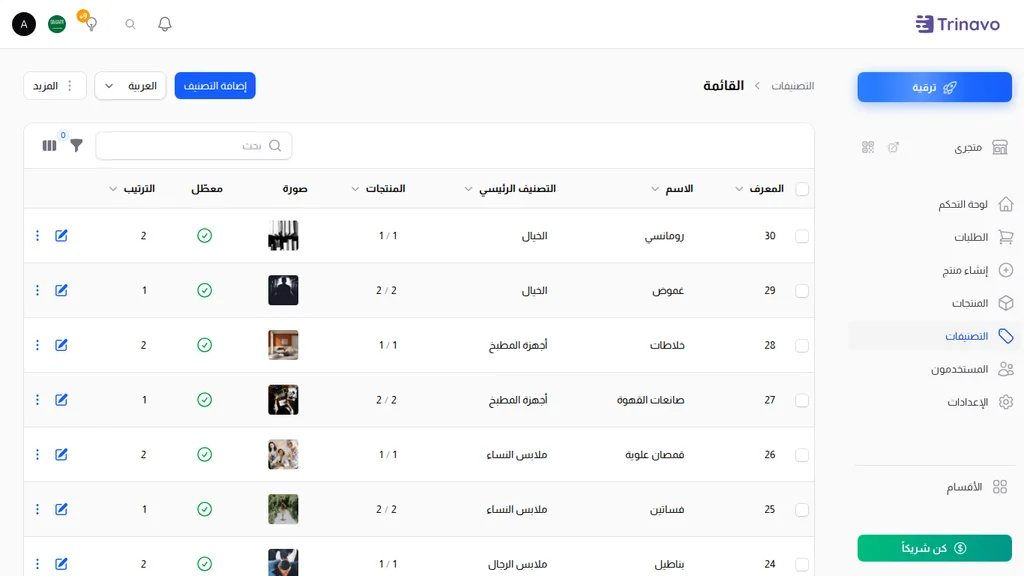Open thumbnail image of رومانسي category
This screenshot has width=1024, height=576.
[x=283, y=236]
